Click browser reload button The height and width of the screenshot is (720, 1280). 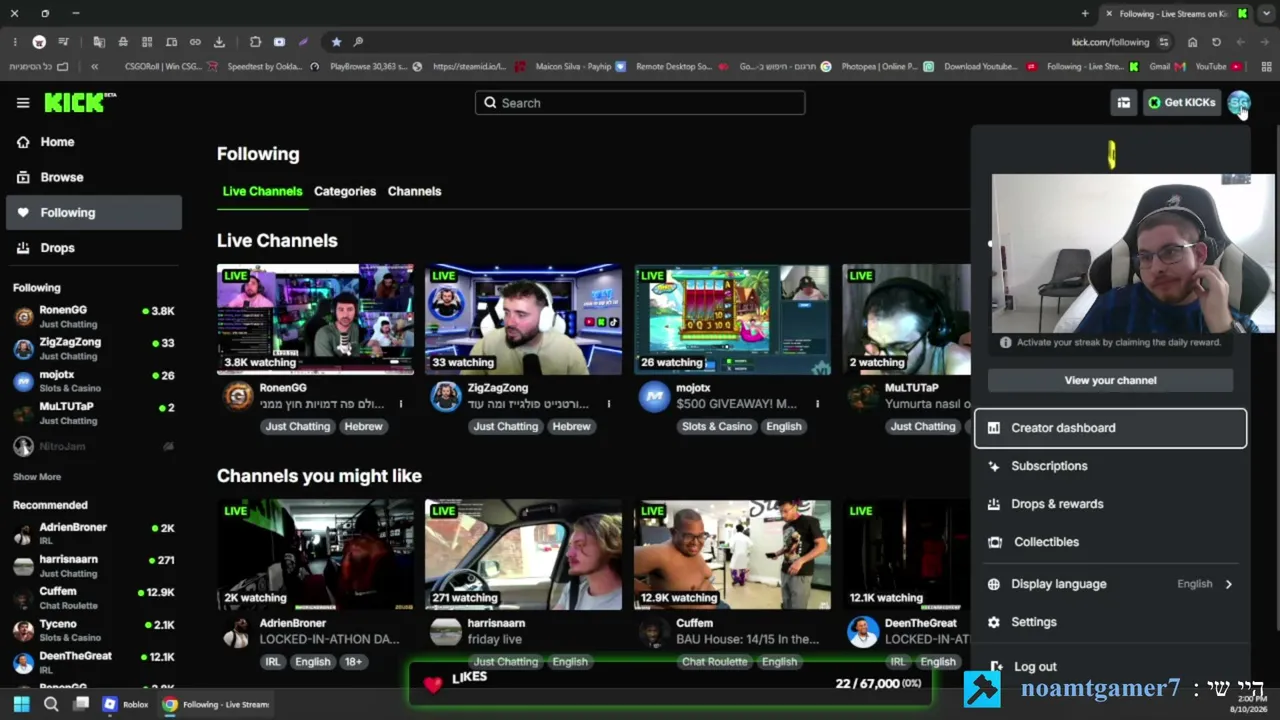click(x=1216, y=42)
